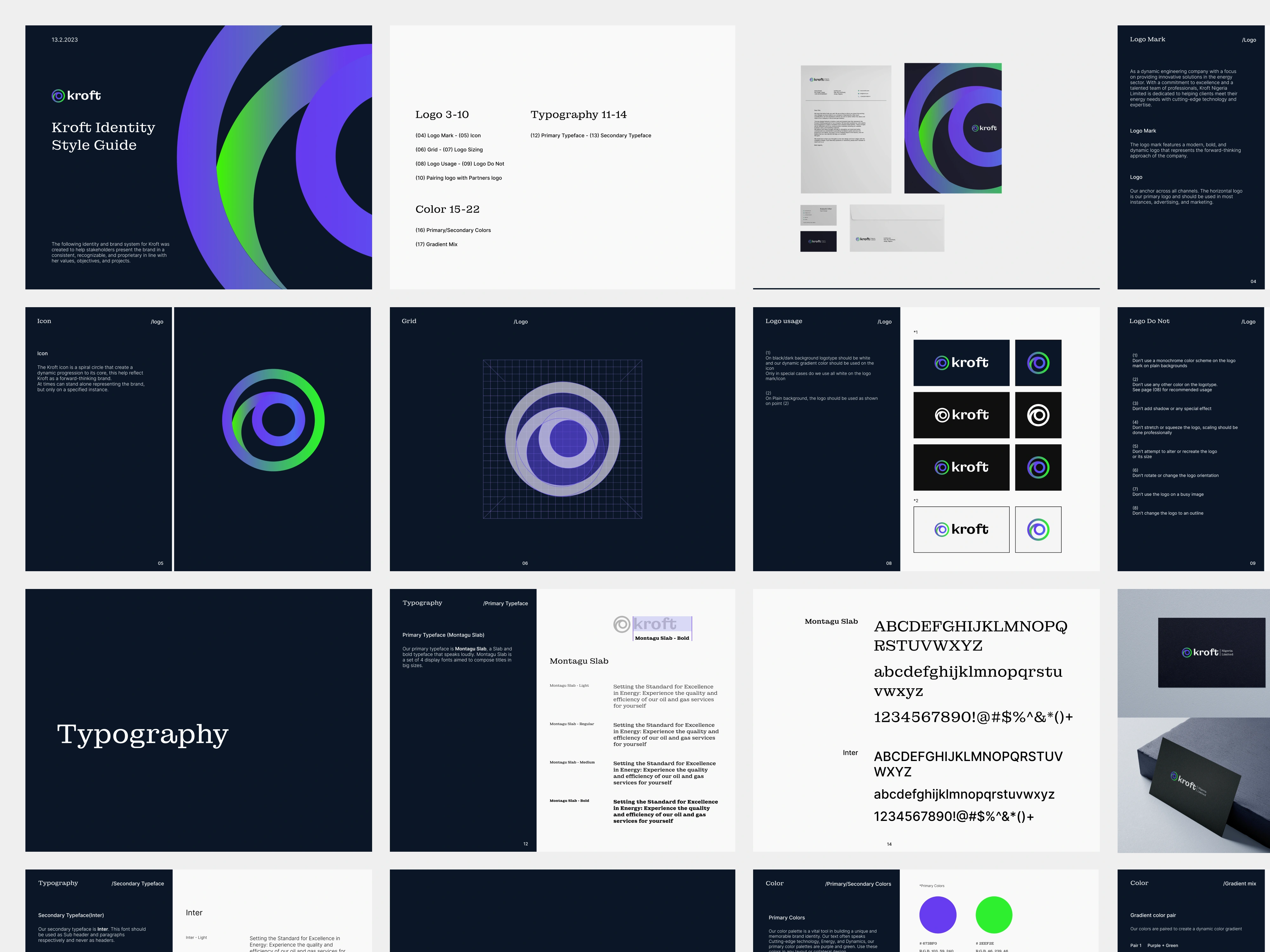1270x952 pixels.
Task: Select white spiral icon on black tile
Action: click(1038, 415)
